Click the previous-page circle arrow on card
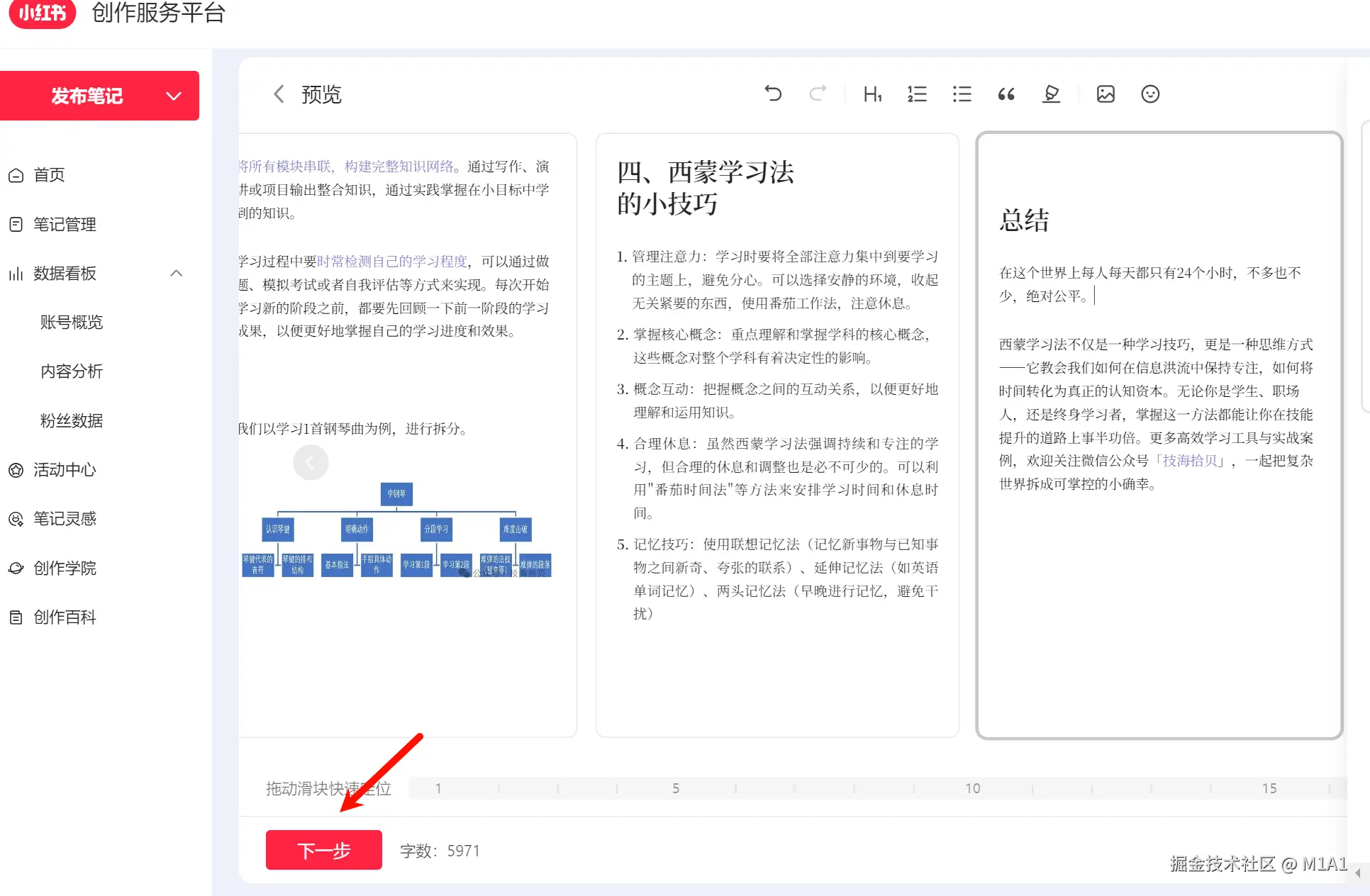The width and height of the screenshot is (1370, 896). pos(311,462)
